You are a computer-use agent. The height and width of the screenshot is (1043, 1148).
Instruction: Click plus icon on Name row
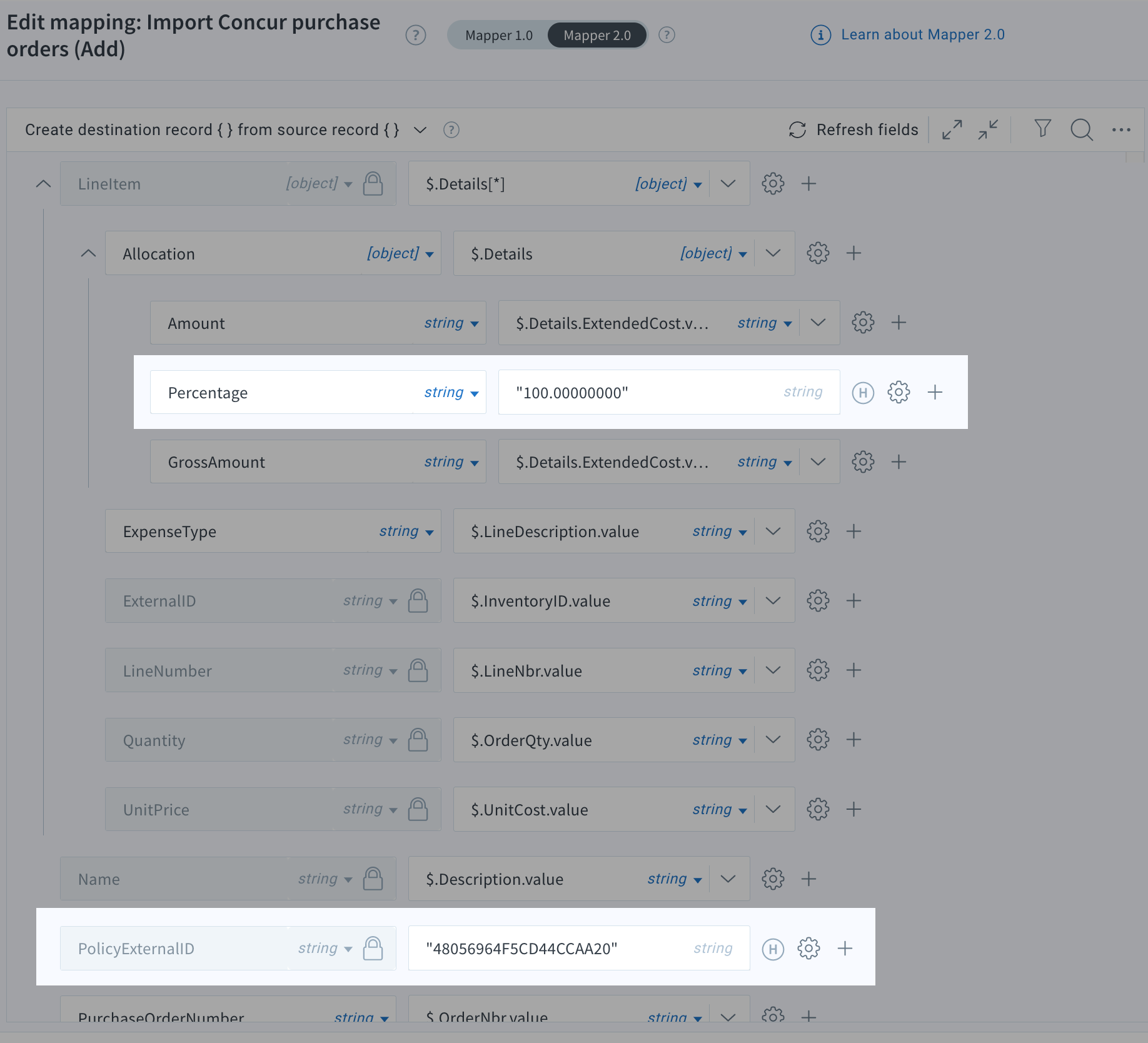[808, 879]
